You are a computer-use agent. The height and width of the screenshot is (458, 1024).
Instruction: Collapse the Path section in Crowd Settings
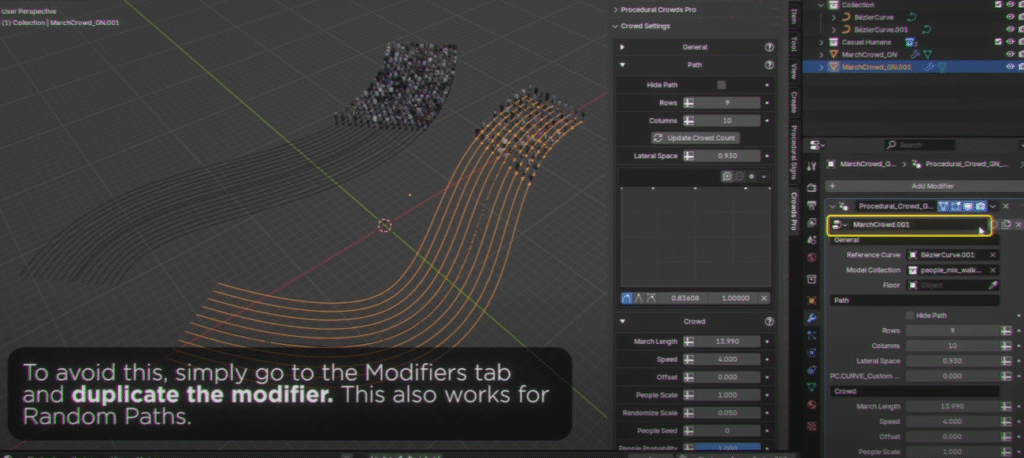point(623,66)
